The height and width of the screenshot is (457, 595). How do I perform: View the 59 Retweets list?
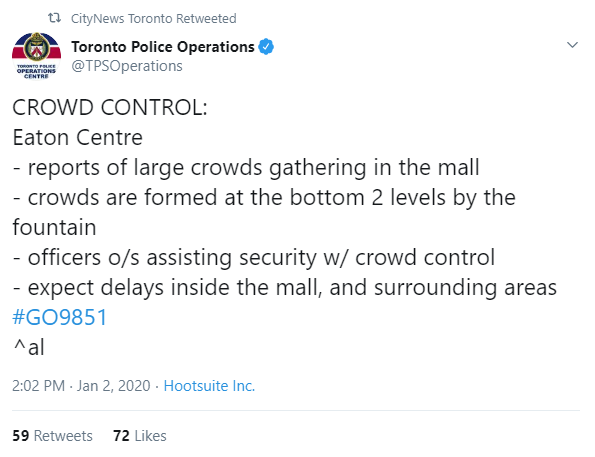pos(52,436)
